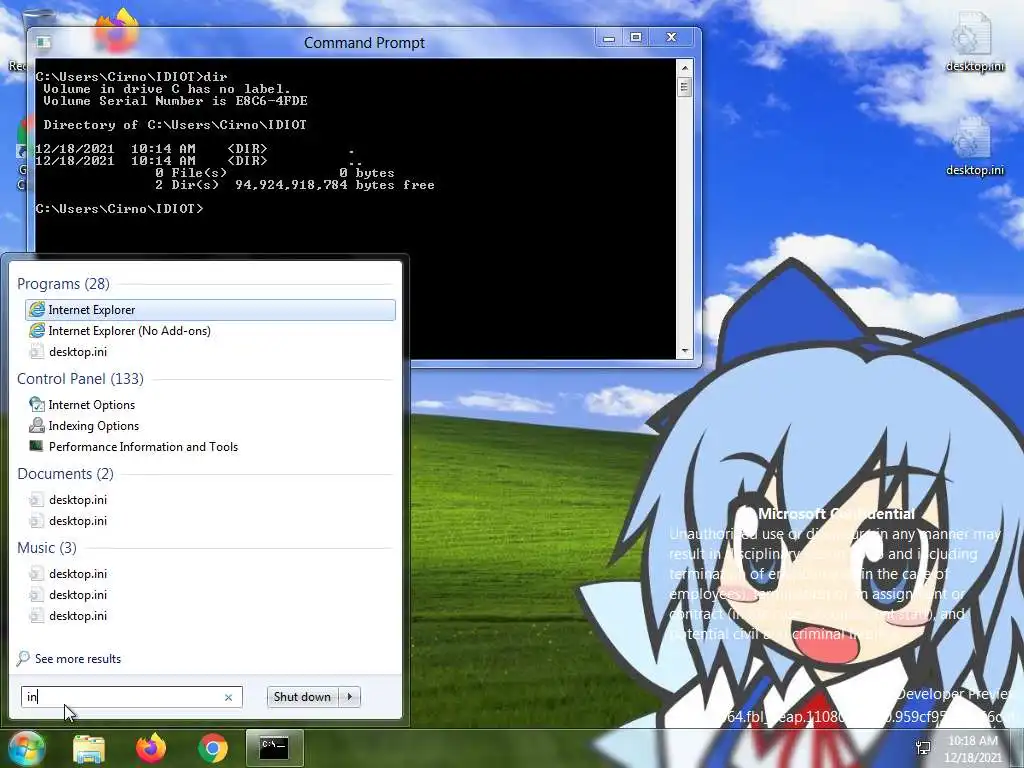
Task: Open Internet Options control panel item
Action: point(210,405)
